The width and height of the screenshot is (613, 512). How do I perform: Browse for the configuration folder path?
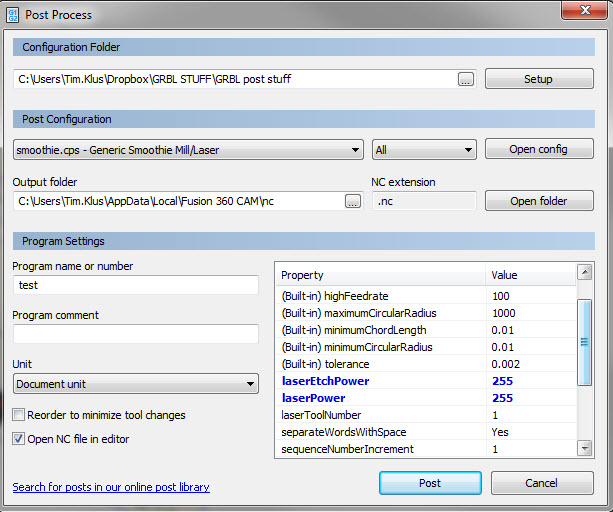coord(466,79)
